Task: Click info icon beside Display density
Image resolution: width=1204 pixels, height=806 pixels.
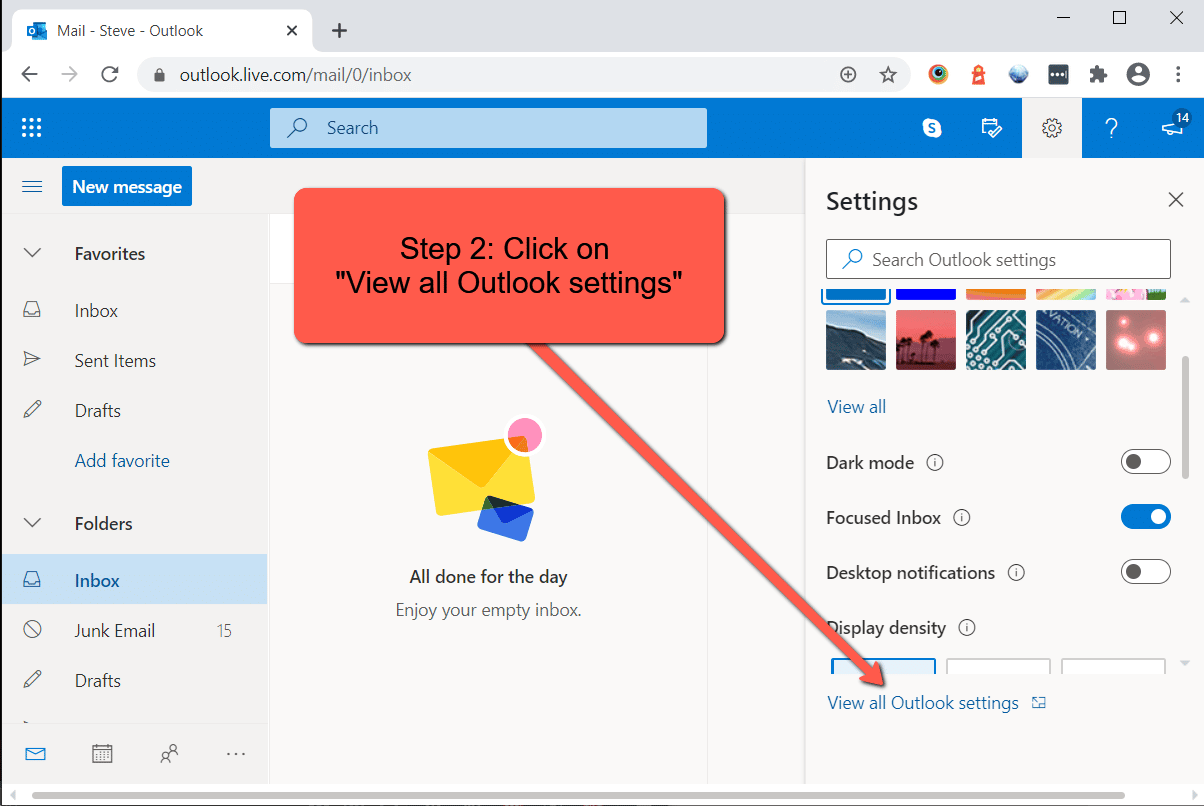Action: [x=967, y=628]
